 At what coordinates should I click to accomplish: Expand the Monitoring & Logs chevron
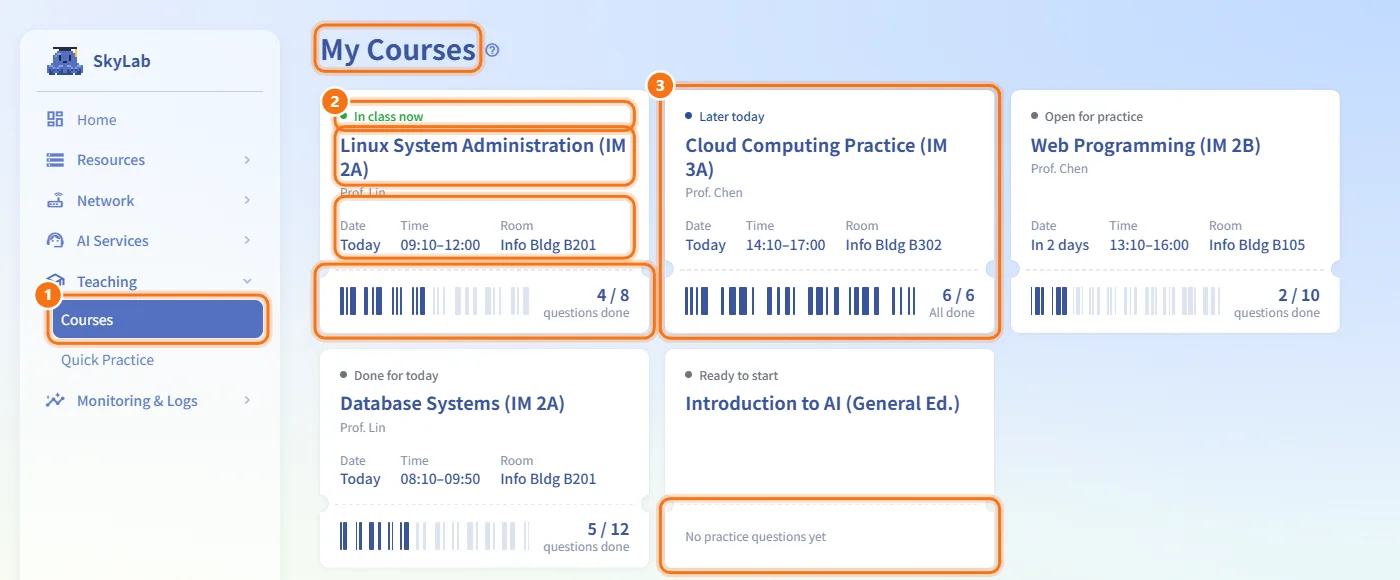(x=247, y=401)
